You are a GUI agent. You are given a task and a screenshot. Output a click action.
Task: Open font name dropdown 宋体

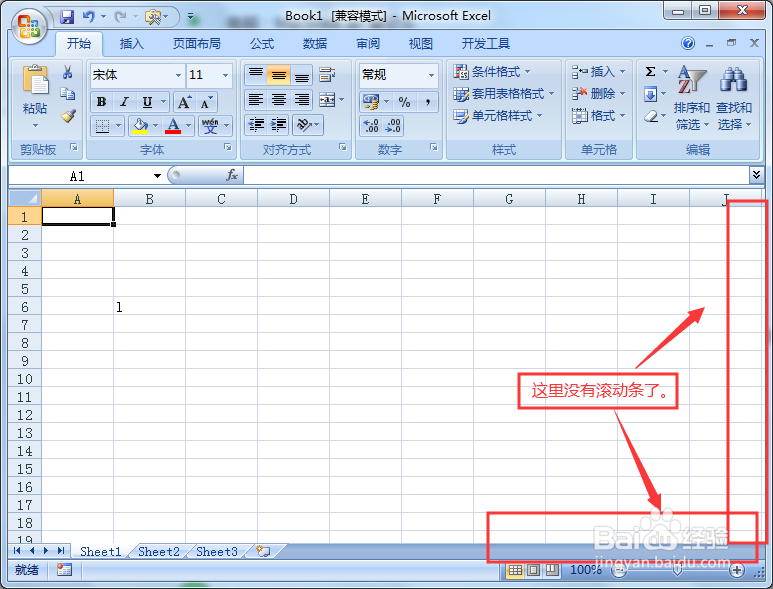click(x=178, y=75)
